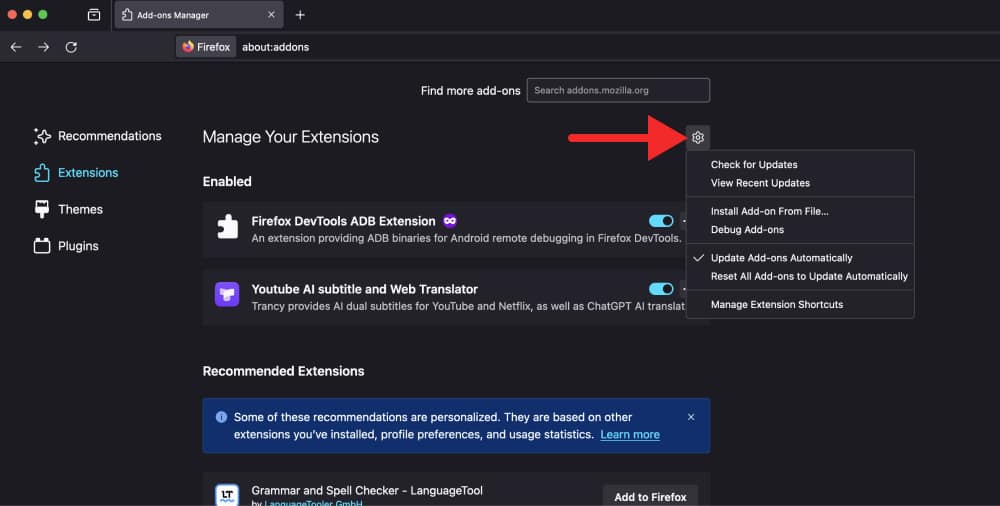The height and width of the screenshot is (506, 1000).
Task: Select Reset All Add-ons to Update Automatically
Action: [800, 276]
